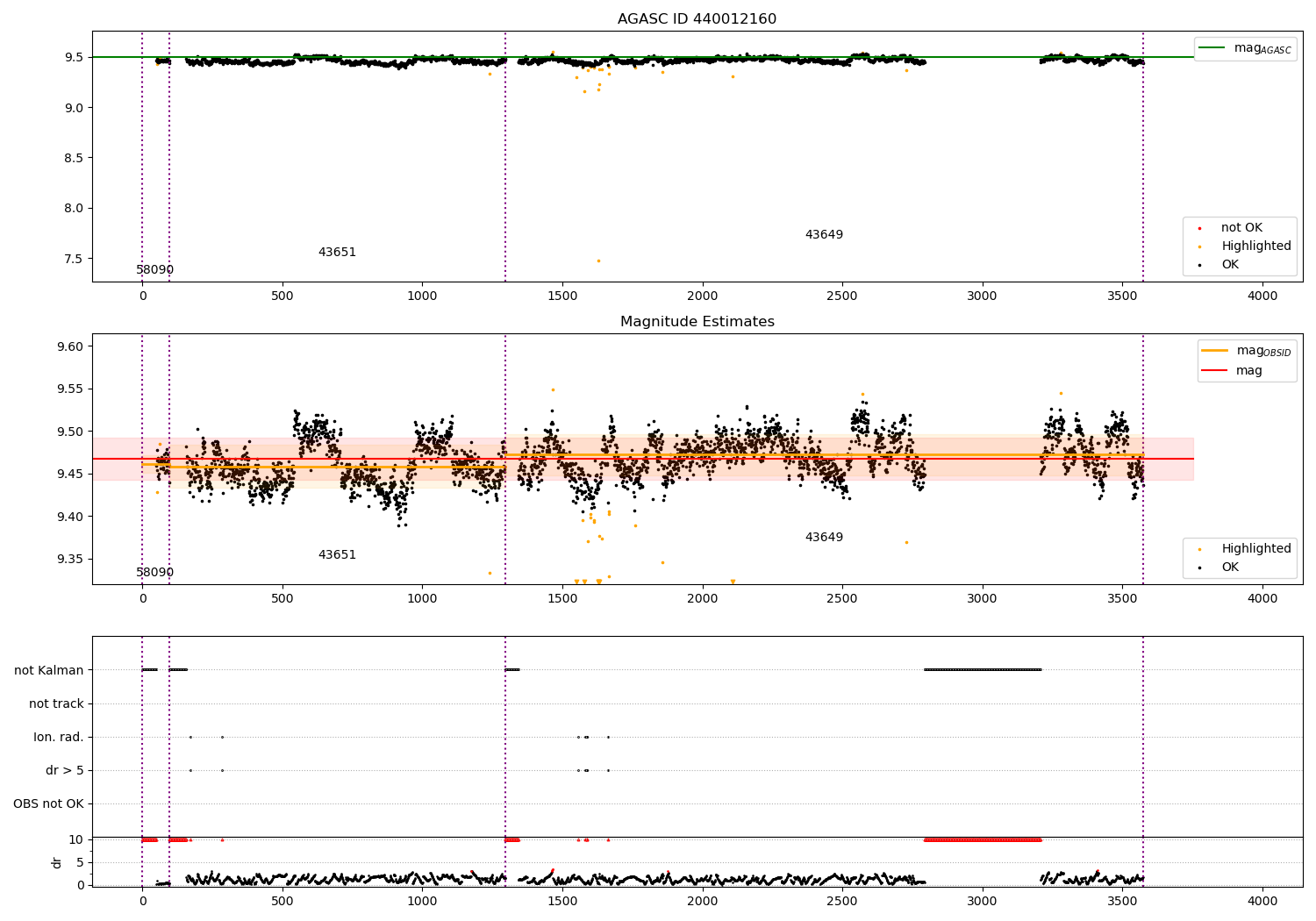This screenshot has width=1316, height=921.
Task: Click the '43649' obsid label in top plot
Action: pyautogui.click(x=824, y=235)
